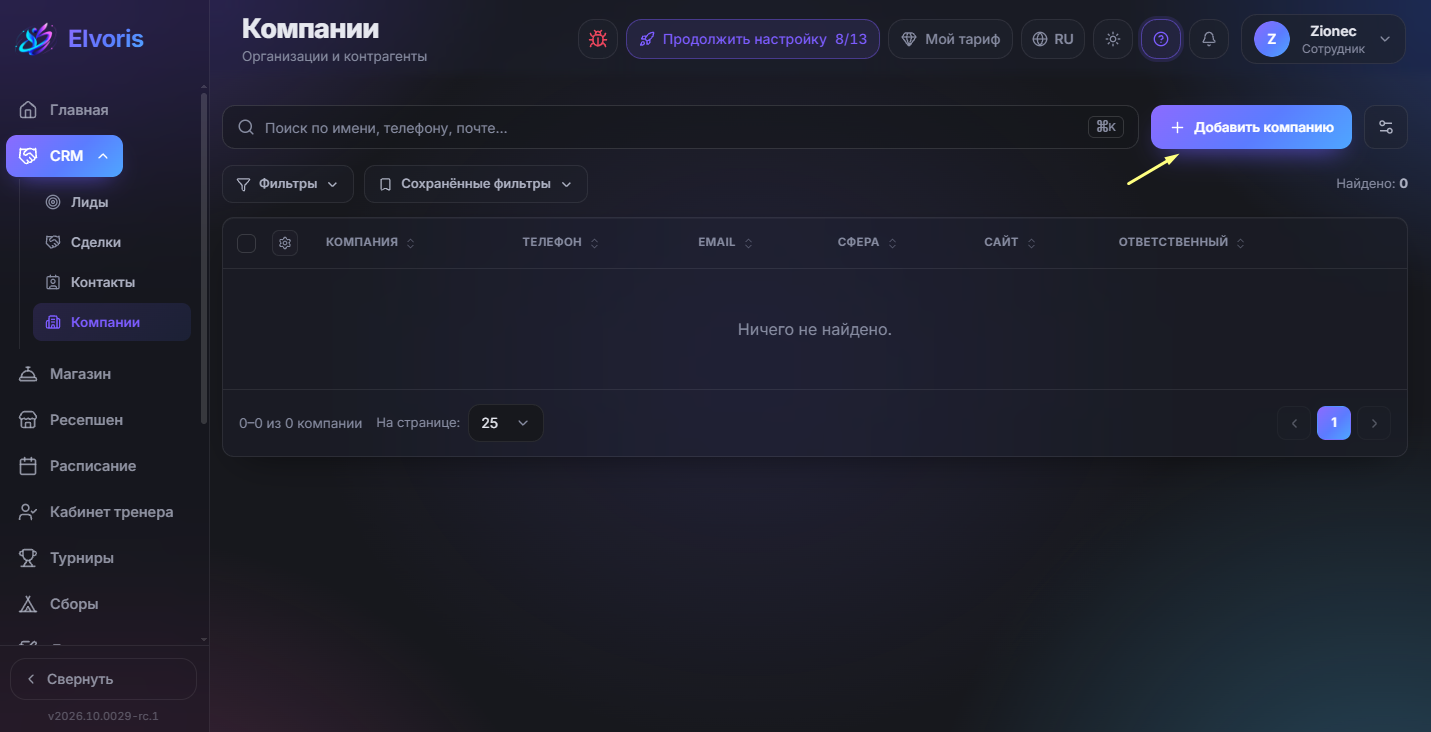Collapse the CRM menu section
1431x732 pixels.
[65, 156]
